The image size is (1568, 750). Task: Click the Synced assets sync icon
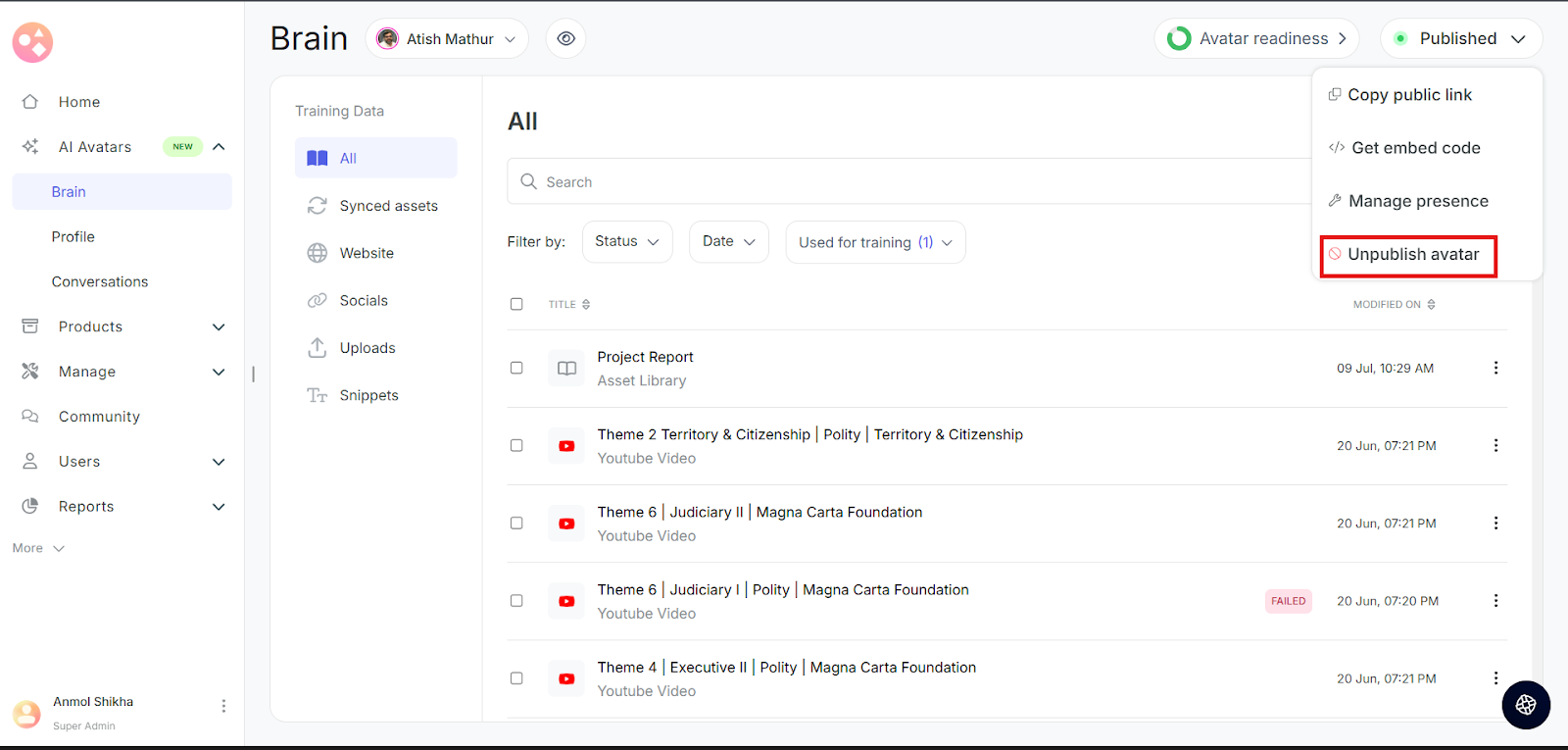pos(318,206)
